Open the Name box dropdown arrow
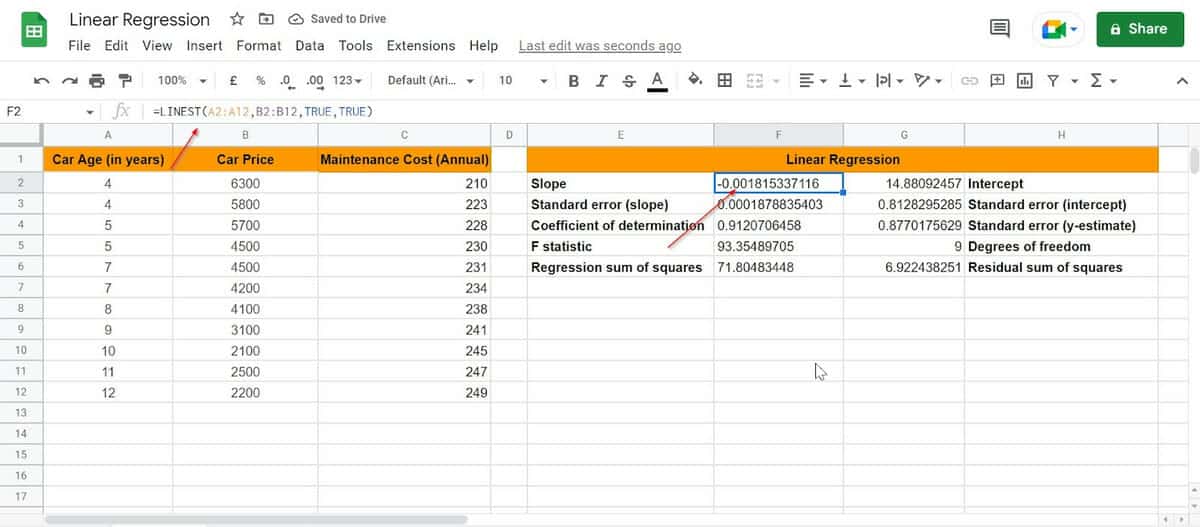This screenshot has height=527, width=1200. click(x=91, y=112)
